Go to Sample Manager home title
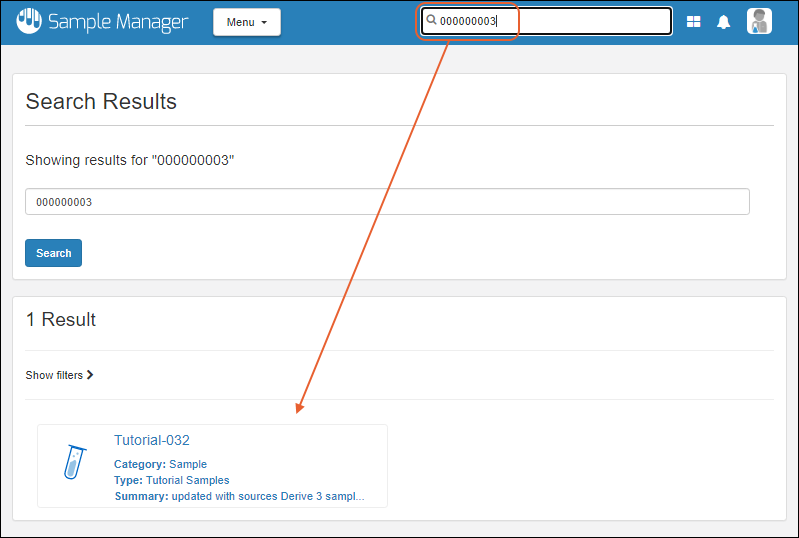This screenshot has height=538, width=799. click(x=118, y=22)
